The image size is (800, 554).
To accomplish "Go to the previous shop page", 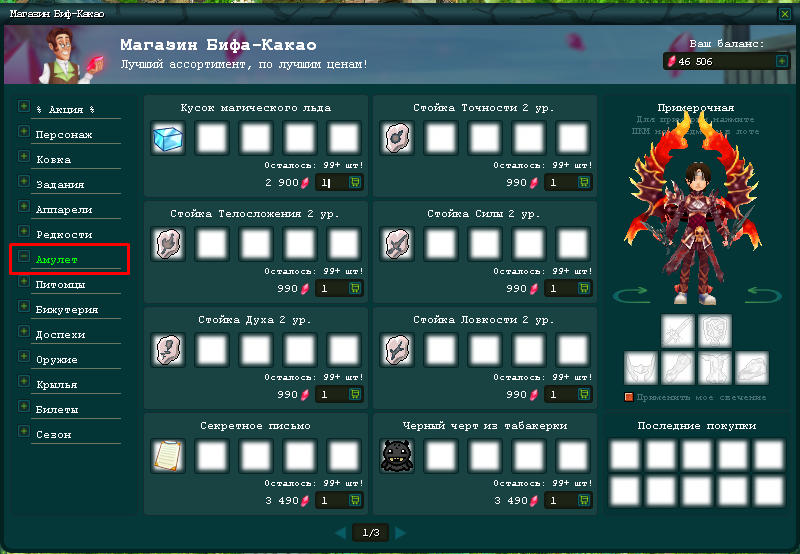I will tap(340, 533).
